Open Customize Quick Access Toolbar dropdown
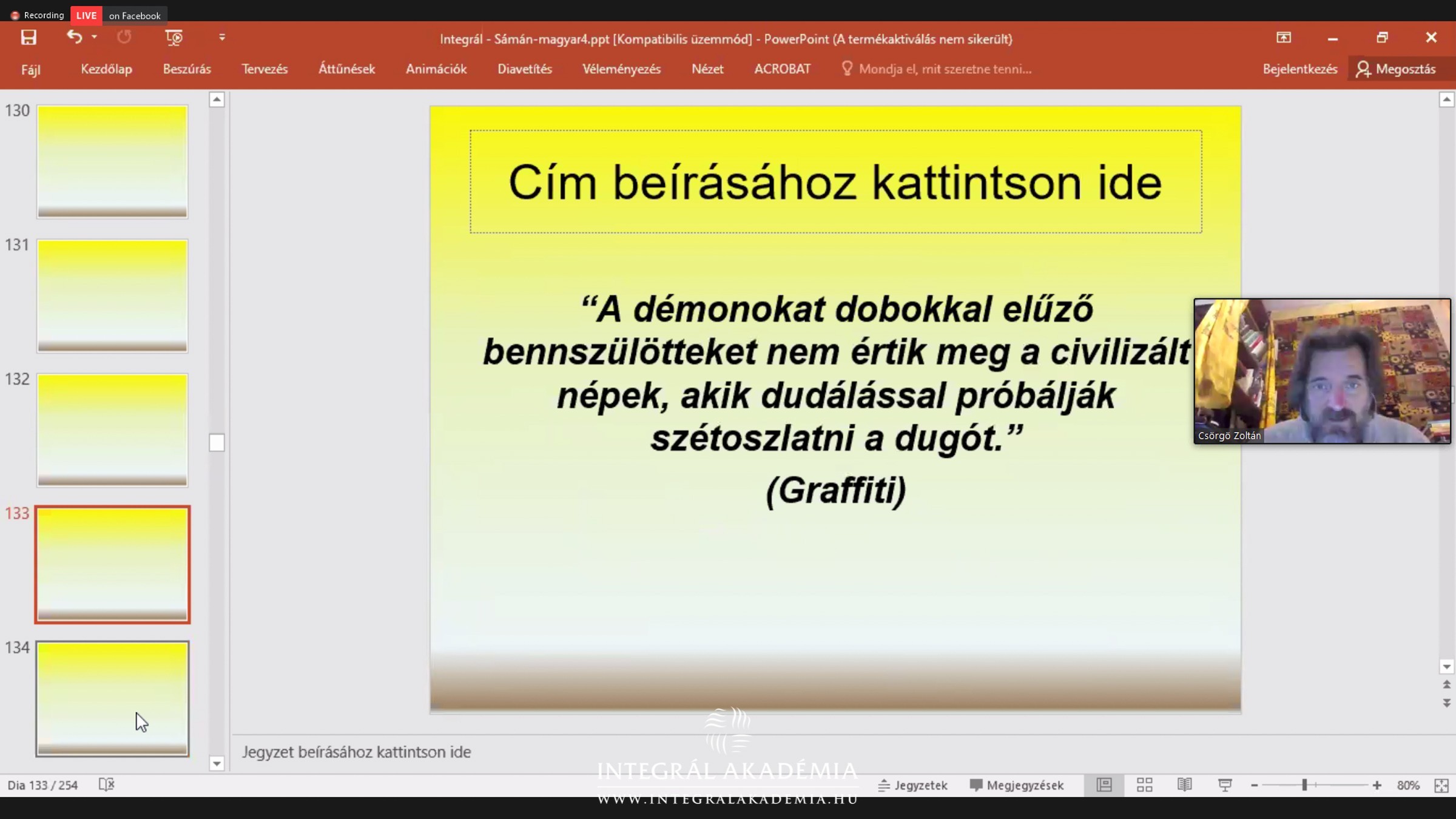The width and height of the screenshot is (1456, 819). [x=222, y=38]
